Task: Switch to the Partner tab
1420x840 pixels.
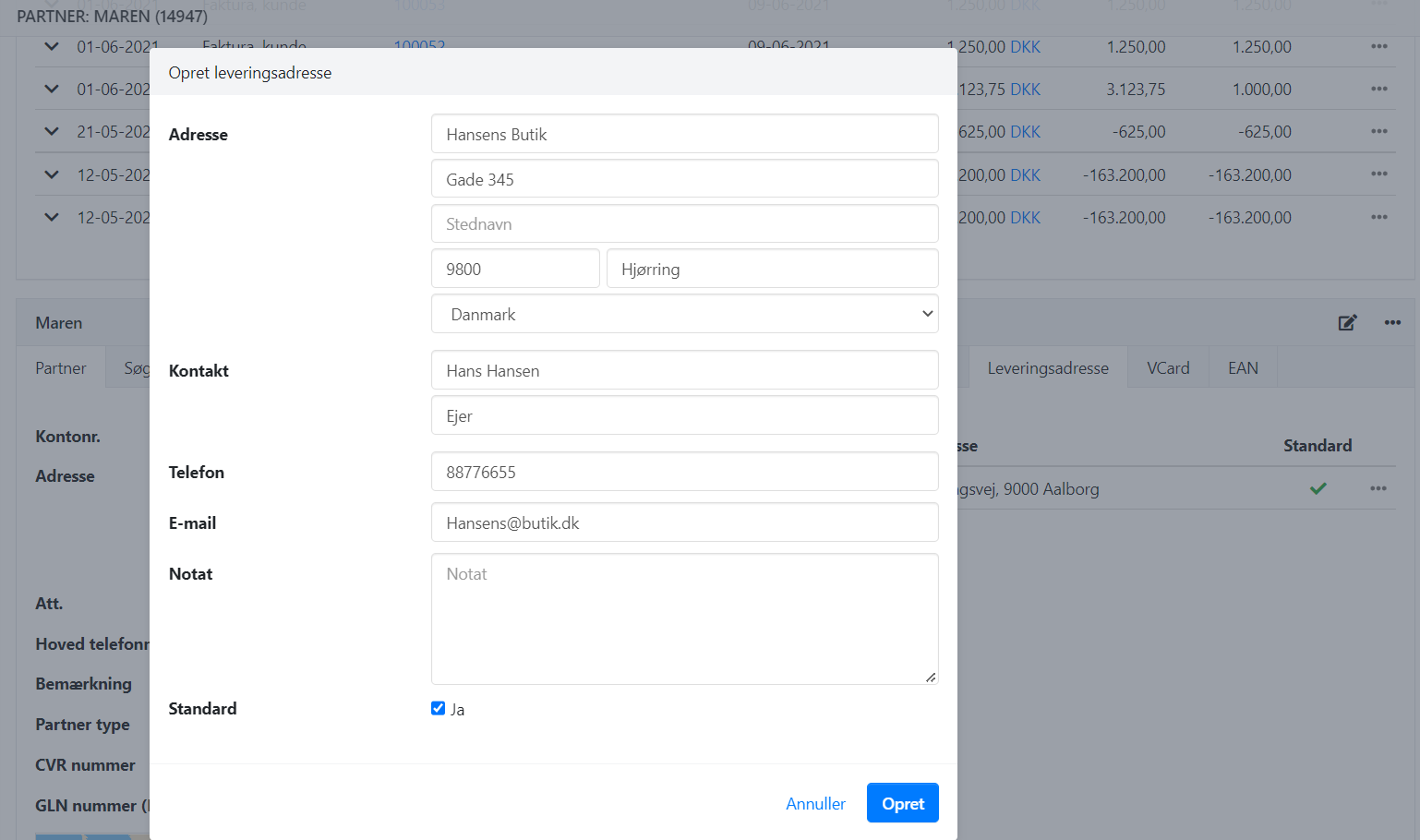Action: coord(61,367)
